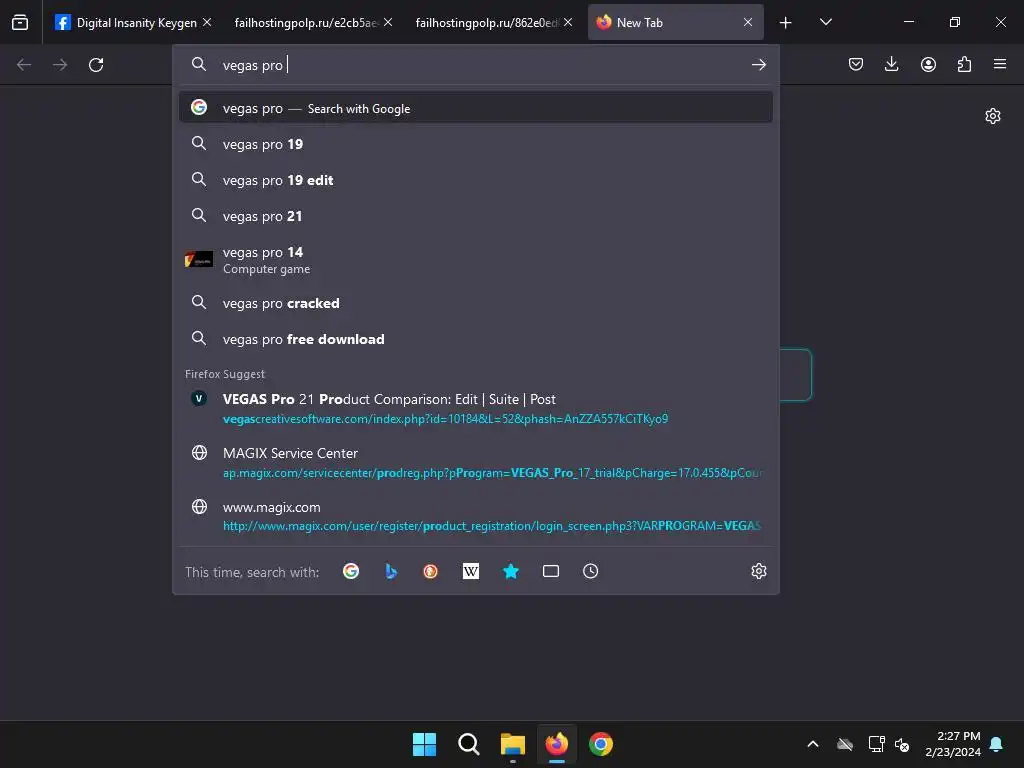1024x768 pixels.
Task: Open File Explorer from taskbar
Action: click(x=513, y=744)
